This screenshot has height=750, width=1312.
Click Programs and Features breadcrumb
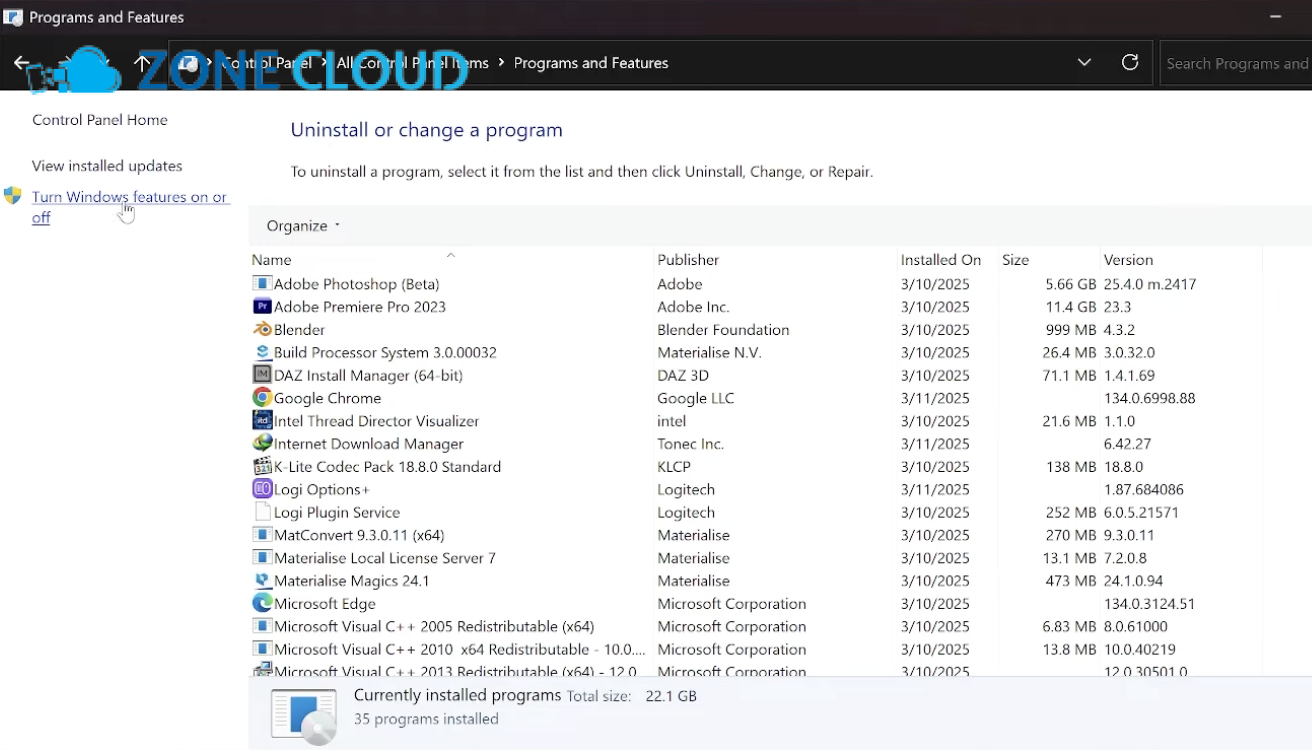591,63
